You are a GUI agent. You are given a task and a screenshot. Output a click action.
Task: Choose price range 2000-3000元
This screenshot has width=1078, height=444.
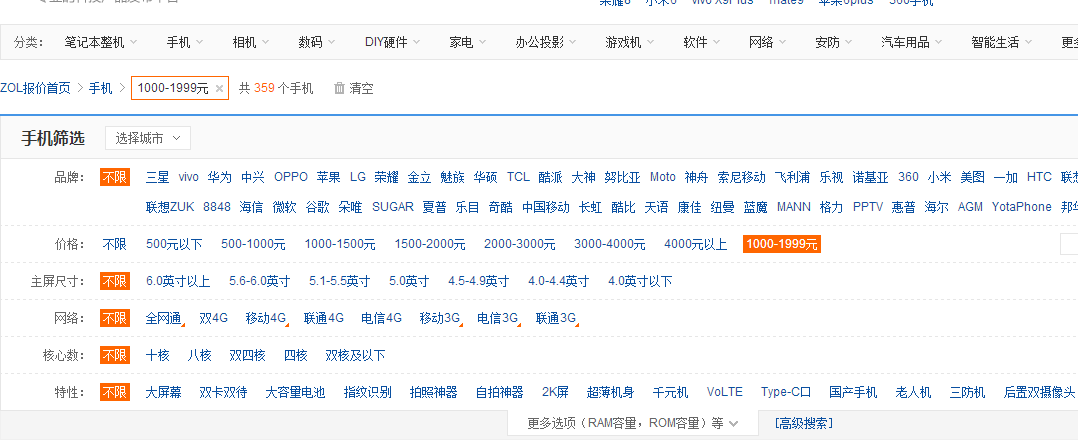tap(520, 244)
